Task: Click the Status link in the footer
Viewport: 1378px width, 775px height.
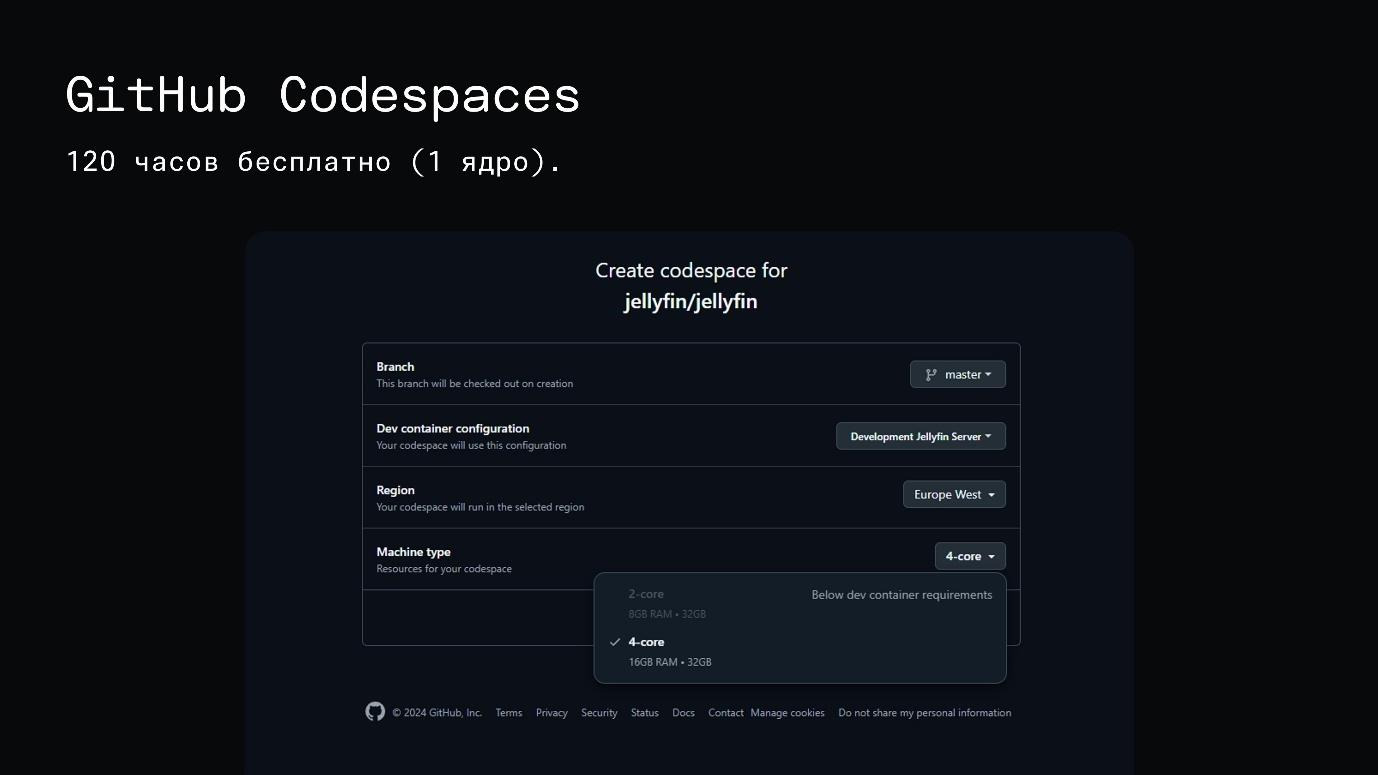Action: (644, 712)
